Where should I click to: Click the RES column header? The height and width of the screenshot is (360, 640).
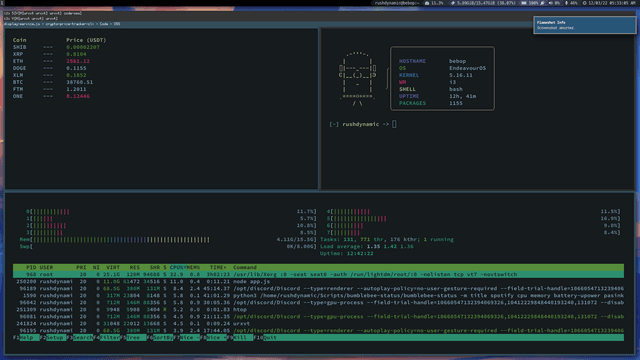coord(134,267)
